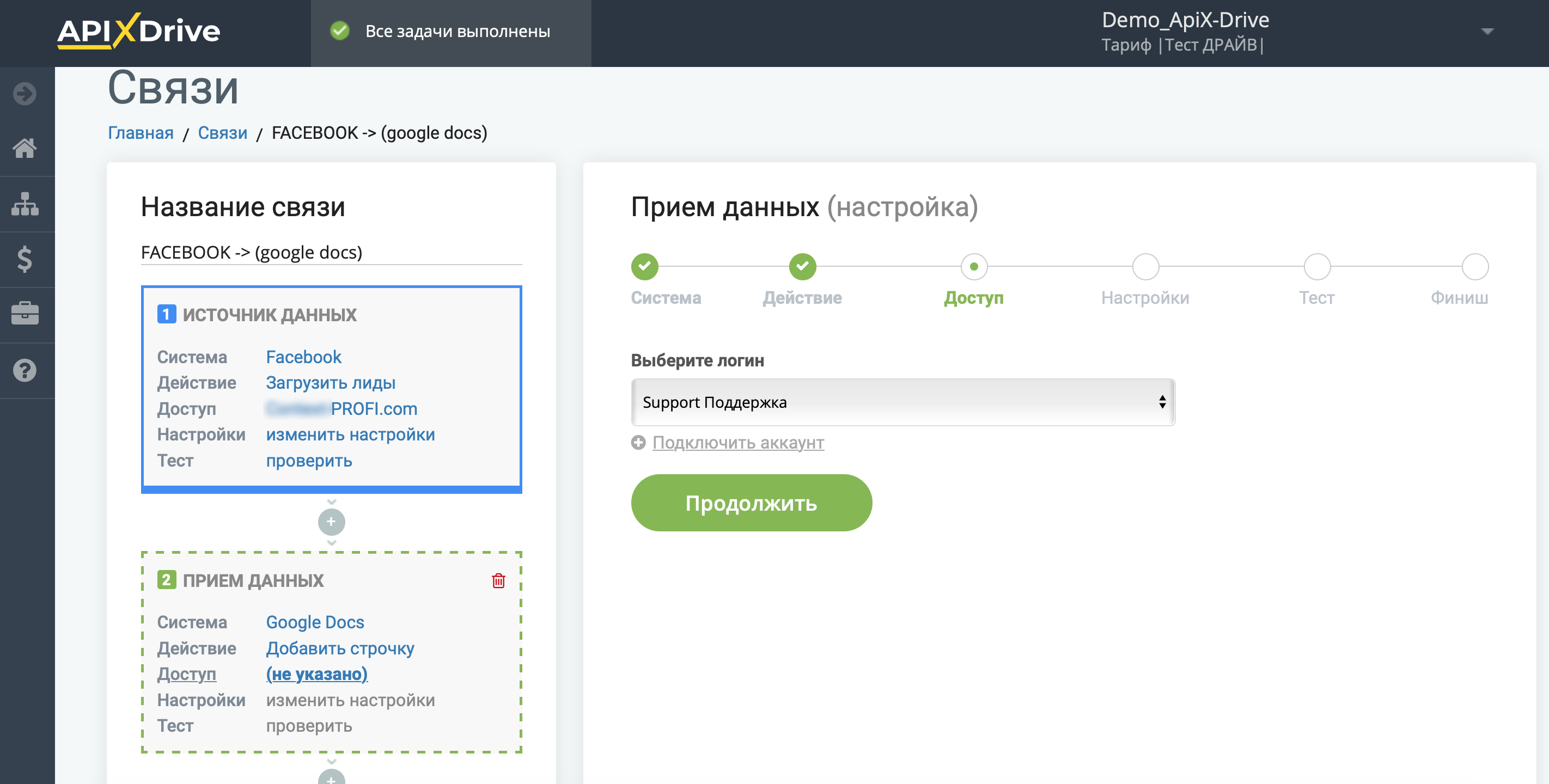Click the ApiX-Drive logo
1549x784 pixels.
pyautogui.click(x=139, y=30)
